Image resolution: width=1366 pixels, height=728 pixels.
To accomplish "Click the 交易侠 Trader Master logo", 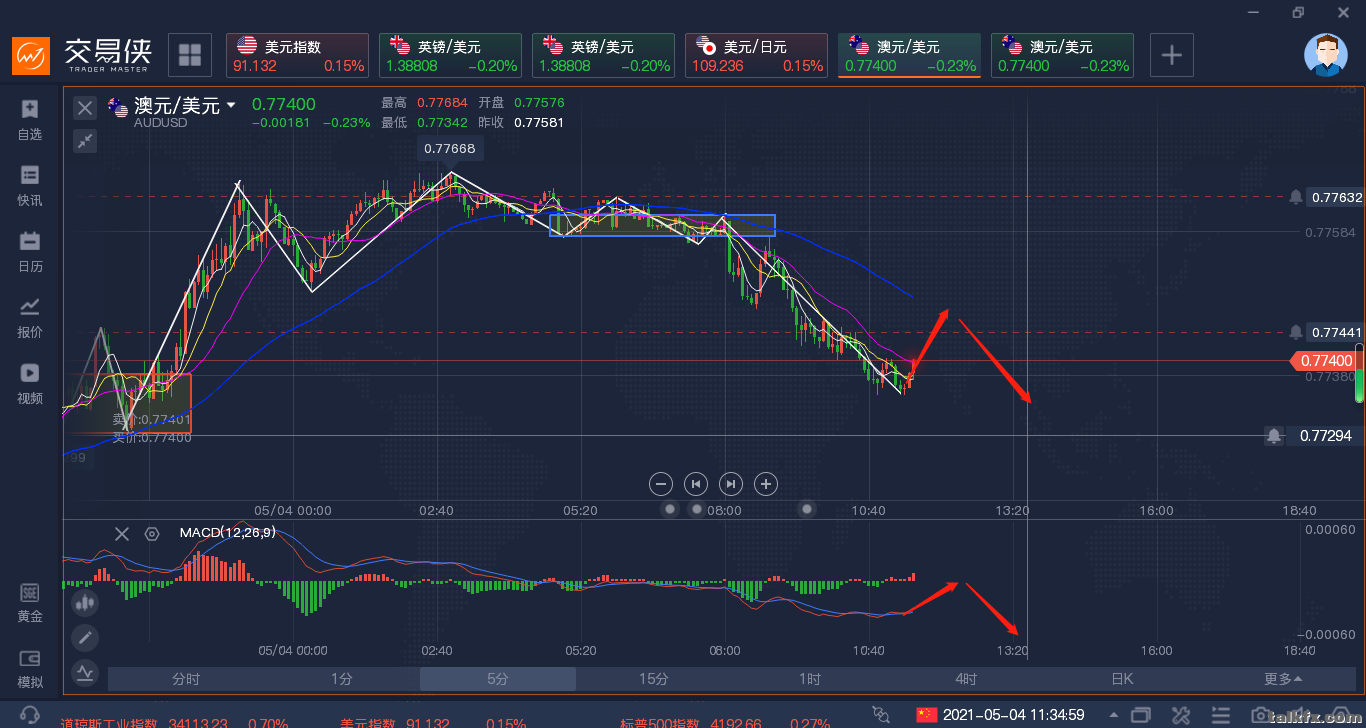I will (x=80, y=55).
